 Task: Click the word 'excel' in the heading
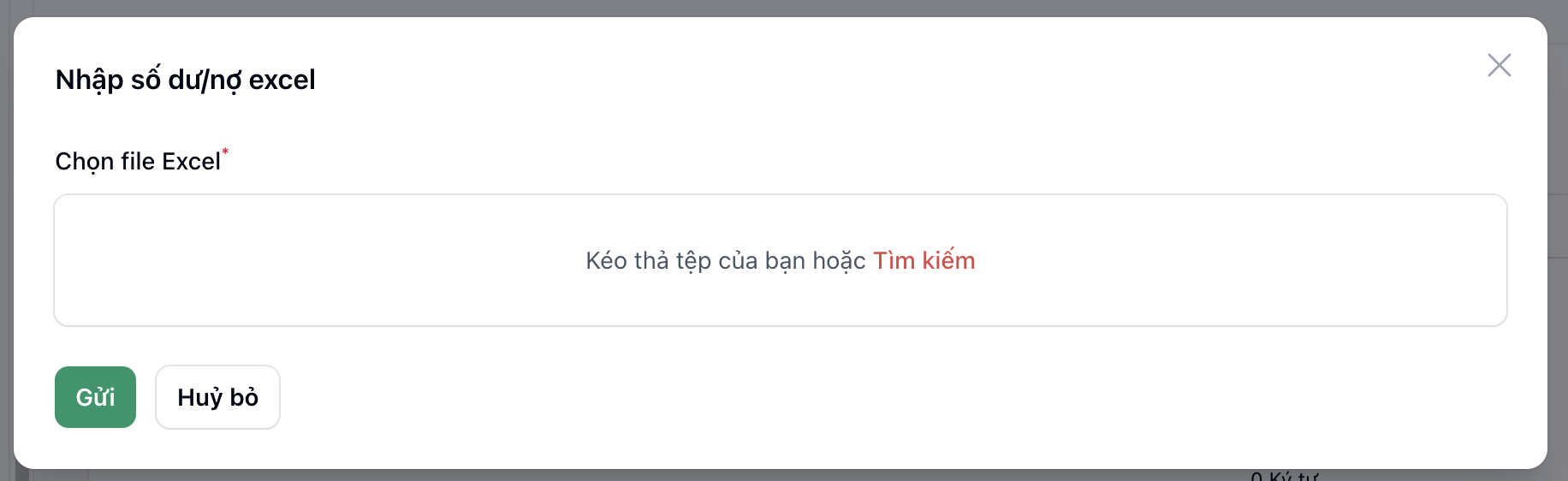[282, 80]
